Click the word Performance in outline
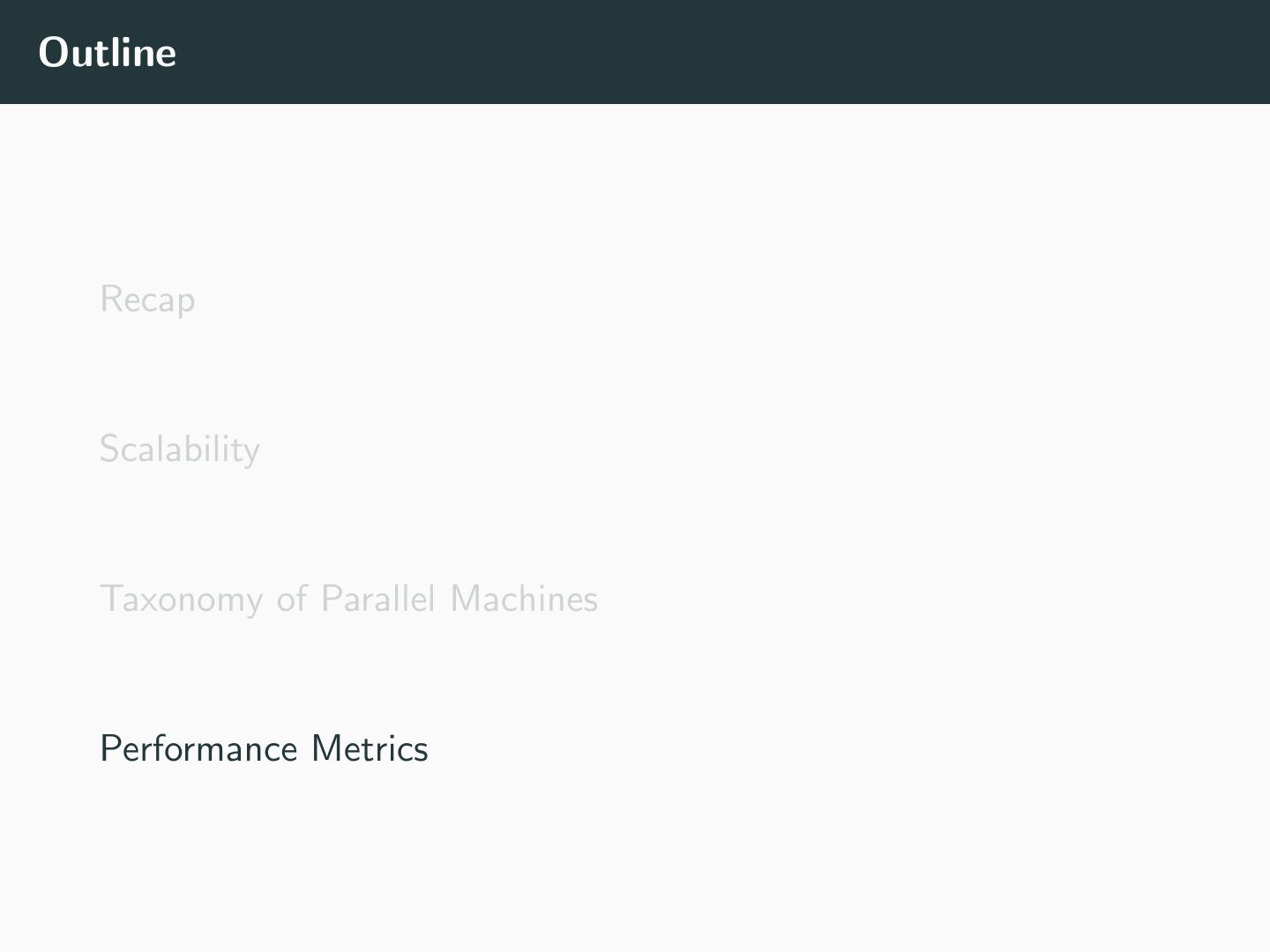 pyautogui.click(x=198, y=749)
